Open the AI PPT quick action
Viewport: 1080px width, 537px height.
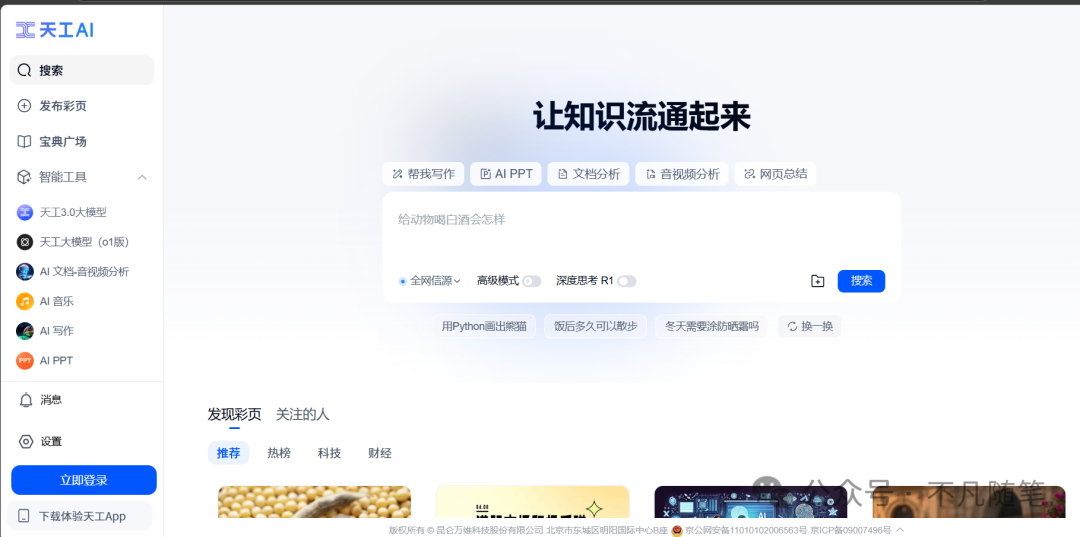(x=506, y=174)
